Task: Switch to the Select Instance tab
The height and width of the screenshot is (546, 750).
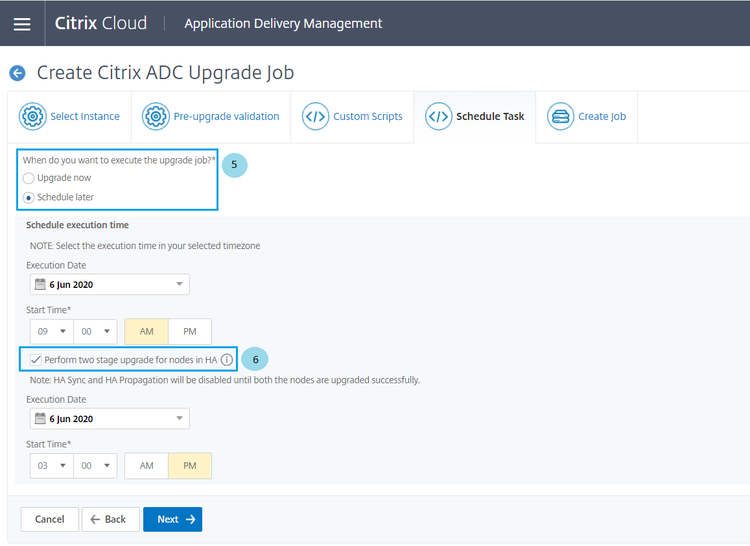Action: point(70,117)
